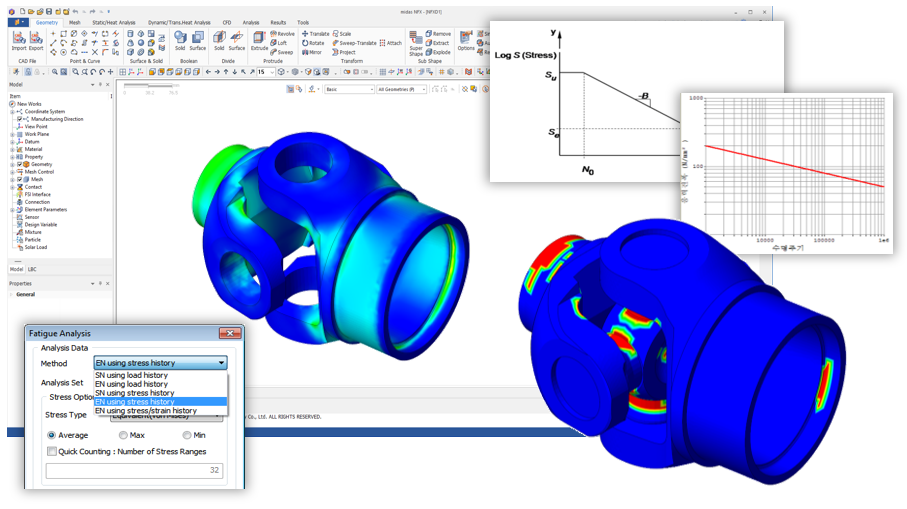
Task: Open the CFD ribbon tab
Action: point(227,23)
